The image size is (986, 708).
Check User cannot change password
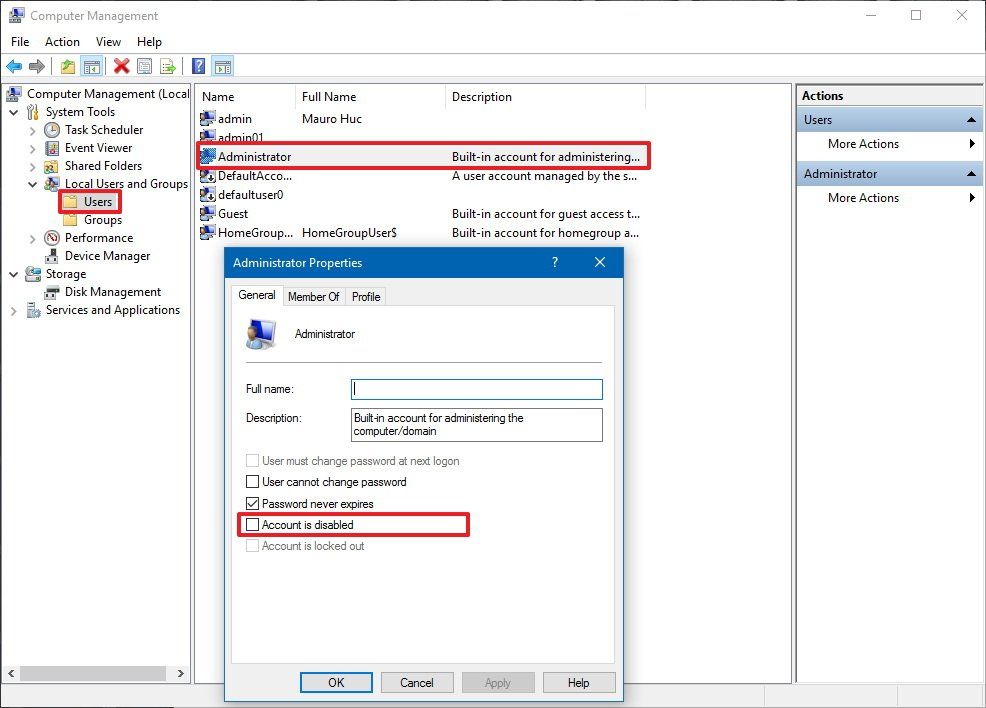[252, 482]
